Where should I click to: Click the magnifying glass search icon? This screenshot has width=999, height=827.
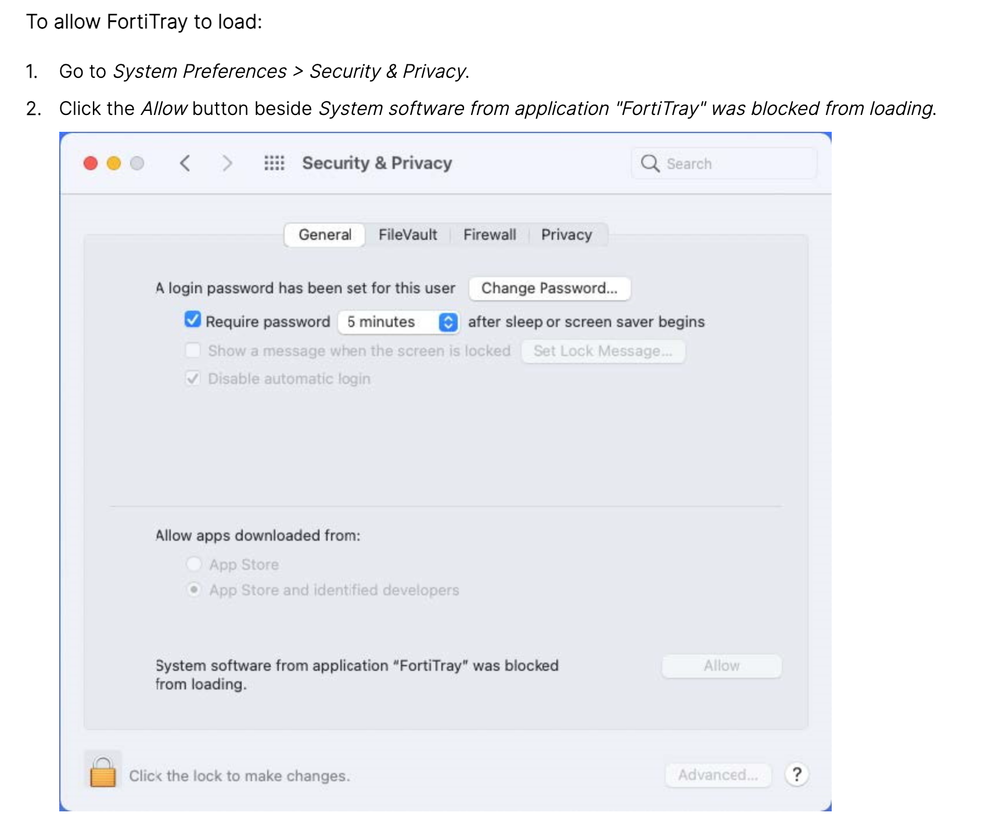[650, 163]
